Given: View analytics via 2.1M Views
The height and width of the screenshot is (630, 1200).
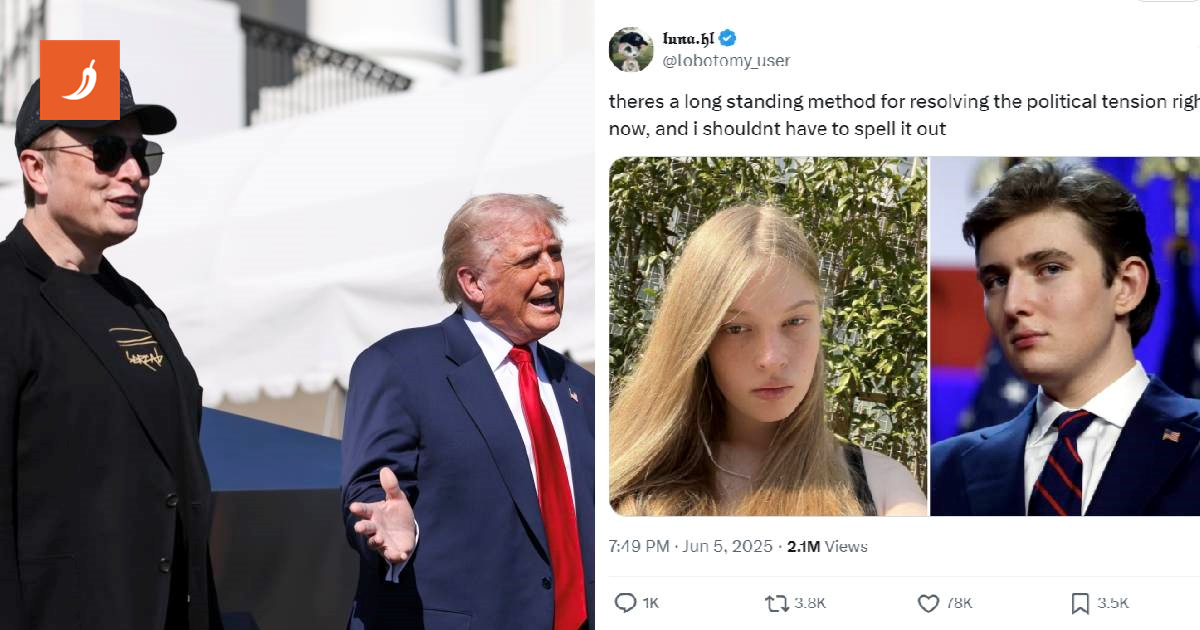Looking at the screenshot, I should click(827, 546).
